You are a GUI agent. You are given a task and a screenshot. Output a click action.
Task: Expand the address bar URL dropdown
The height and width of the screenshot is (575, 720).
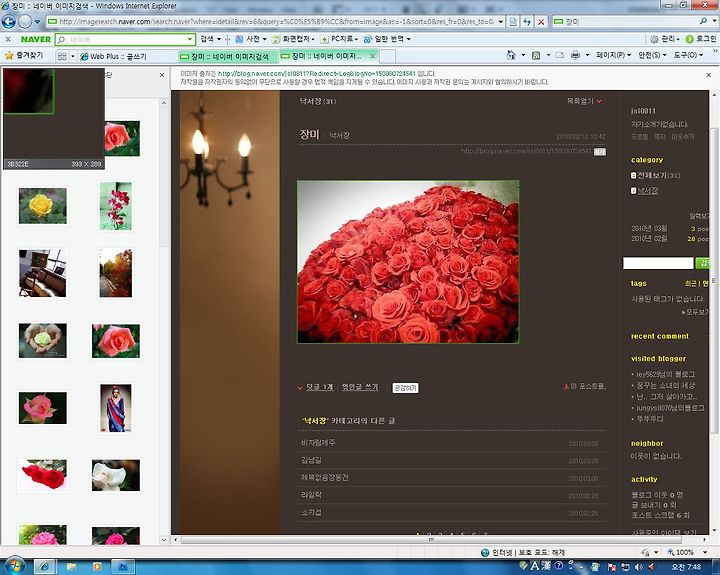[x=501, y=22]
